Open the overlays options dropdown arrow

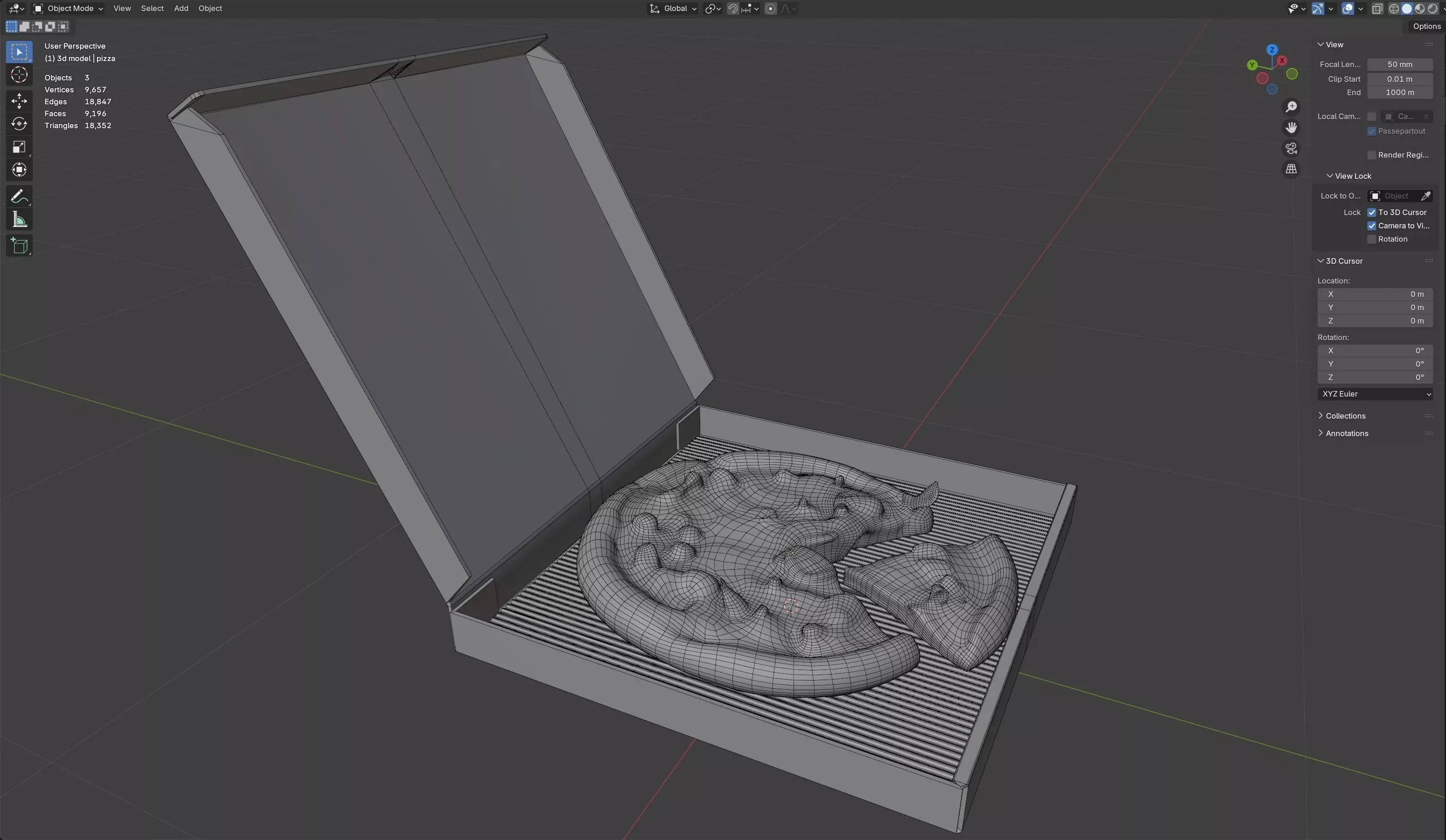[x=1360, y=9]
